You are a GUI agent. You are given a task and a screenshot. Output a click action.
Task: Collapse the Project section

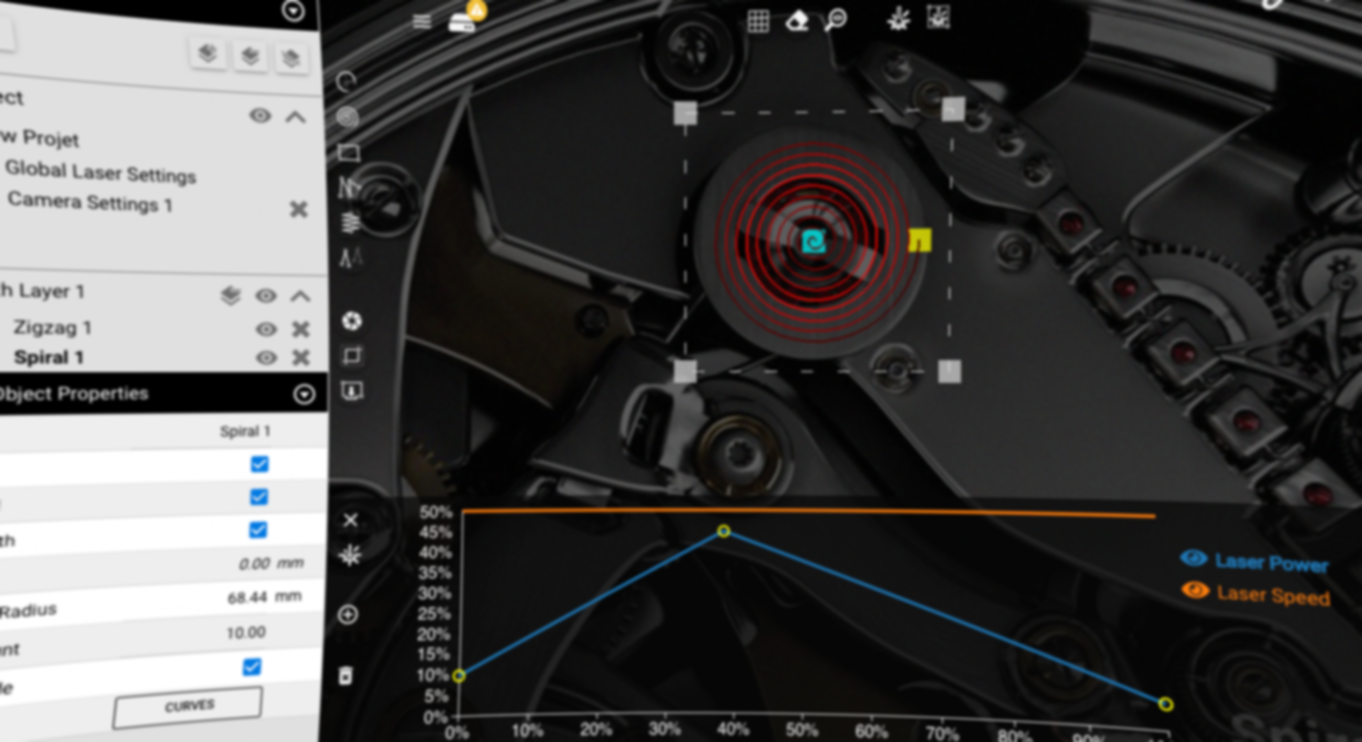point(295,117)
